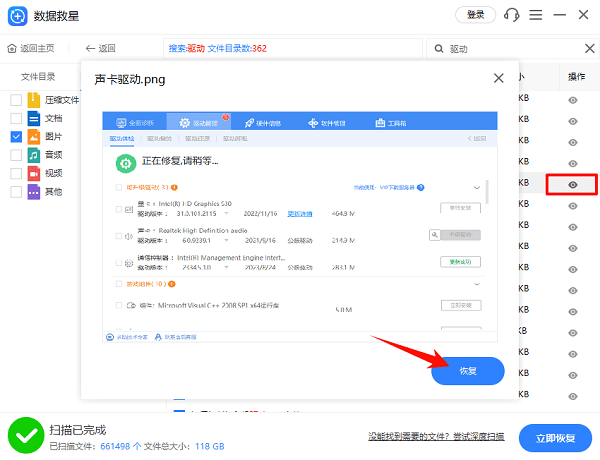Open the hamburger main menu
The width and height of the screenshot is (600, 460).
click(536, 15)
